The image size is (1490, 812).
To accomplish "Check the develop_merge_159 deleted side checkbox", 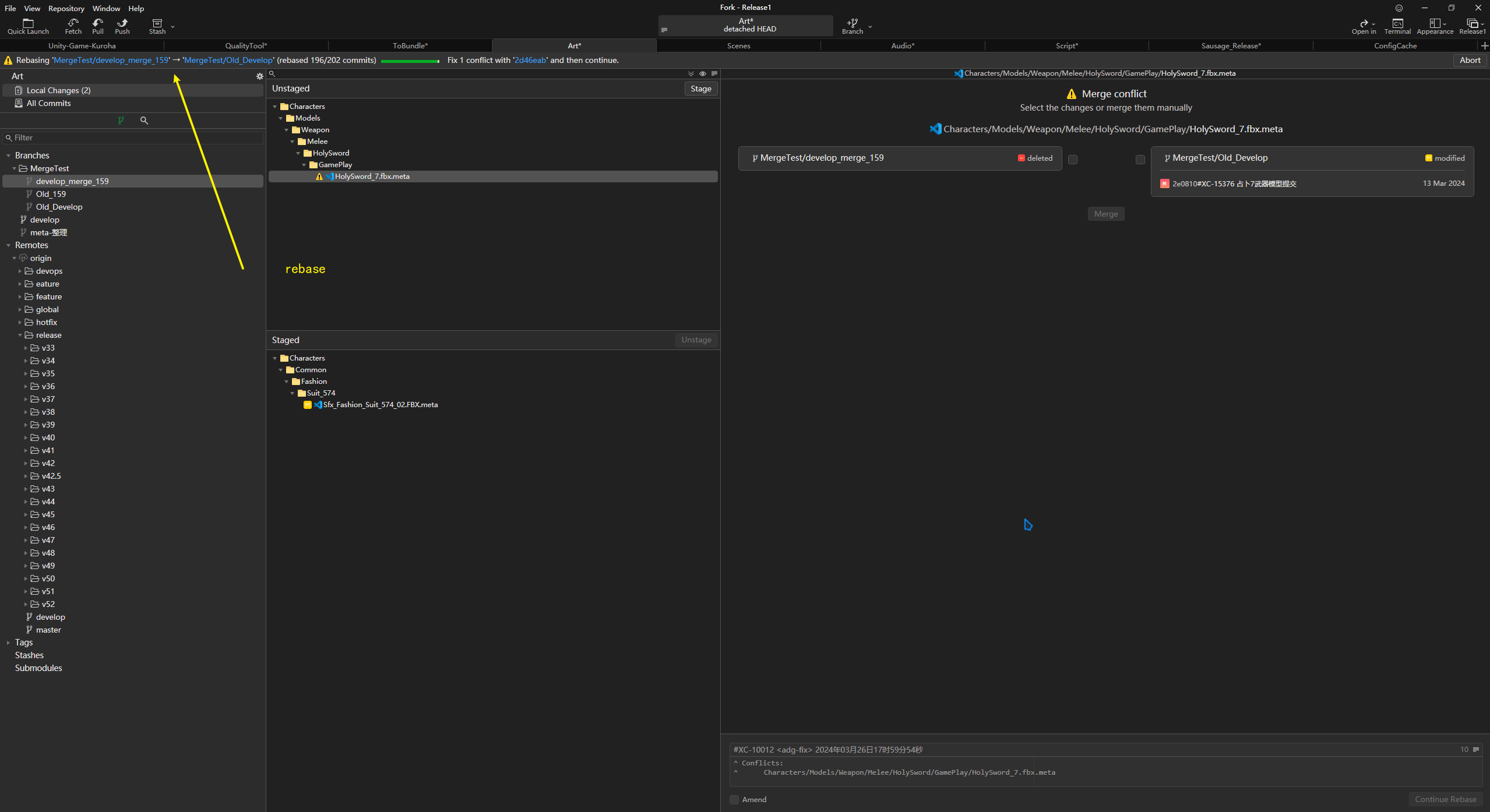I will click(1073, 160).
